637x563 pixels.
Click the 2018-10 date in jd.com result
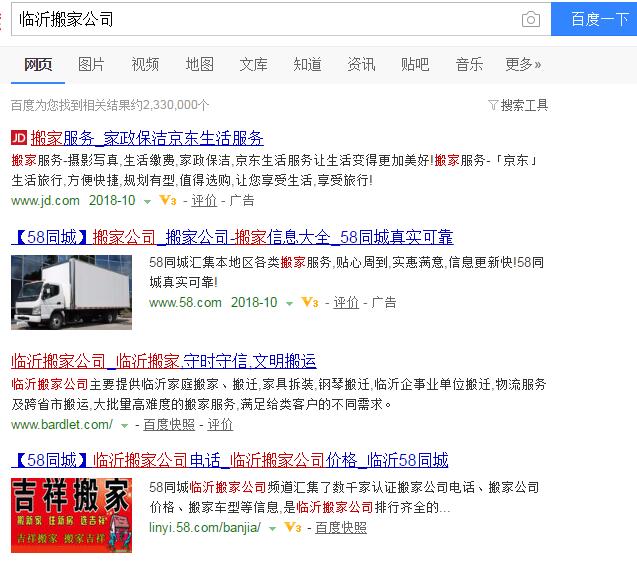coord(112,201)
